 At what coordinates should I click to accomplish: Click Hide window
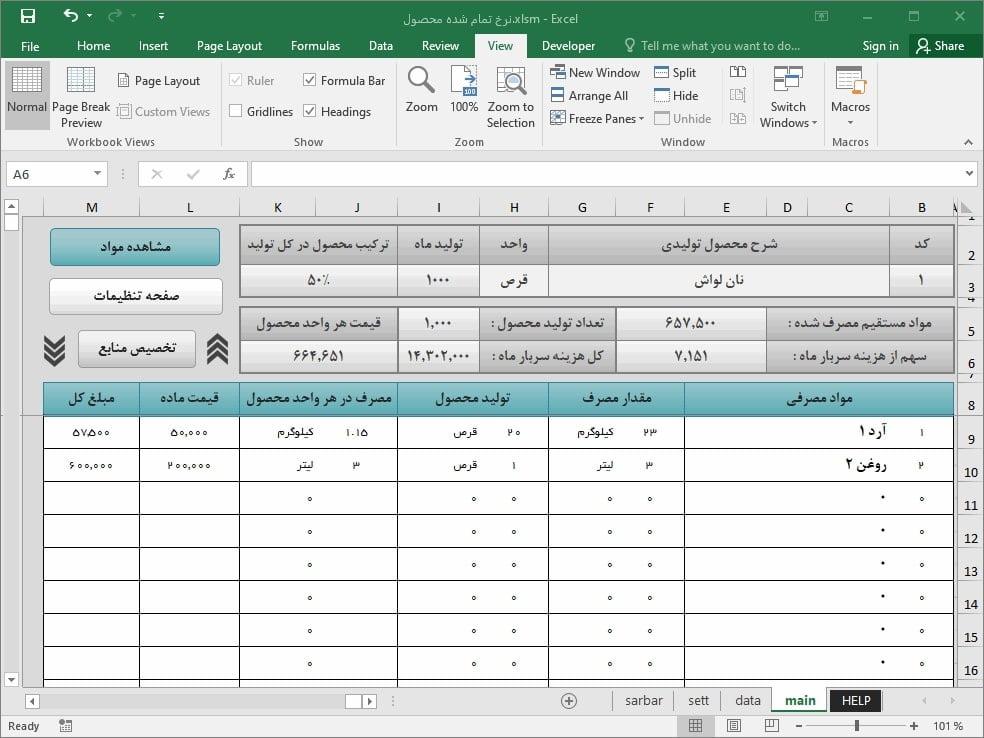pos(676,95)
